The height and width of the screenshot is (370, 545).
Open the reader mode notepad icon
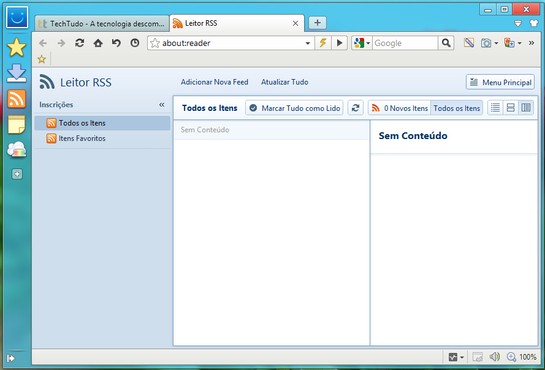point(469,43)
